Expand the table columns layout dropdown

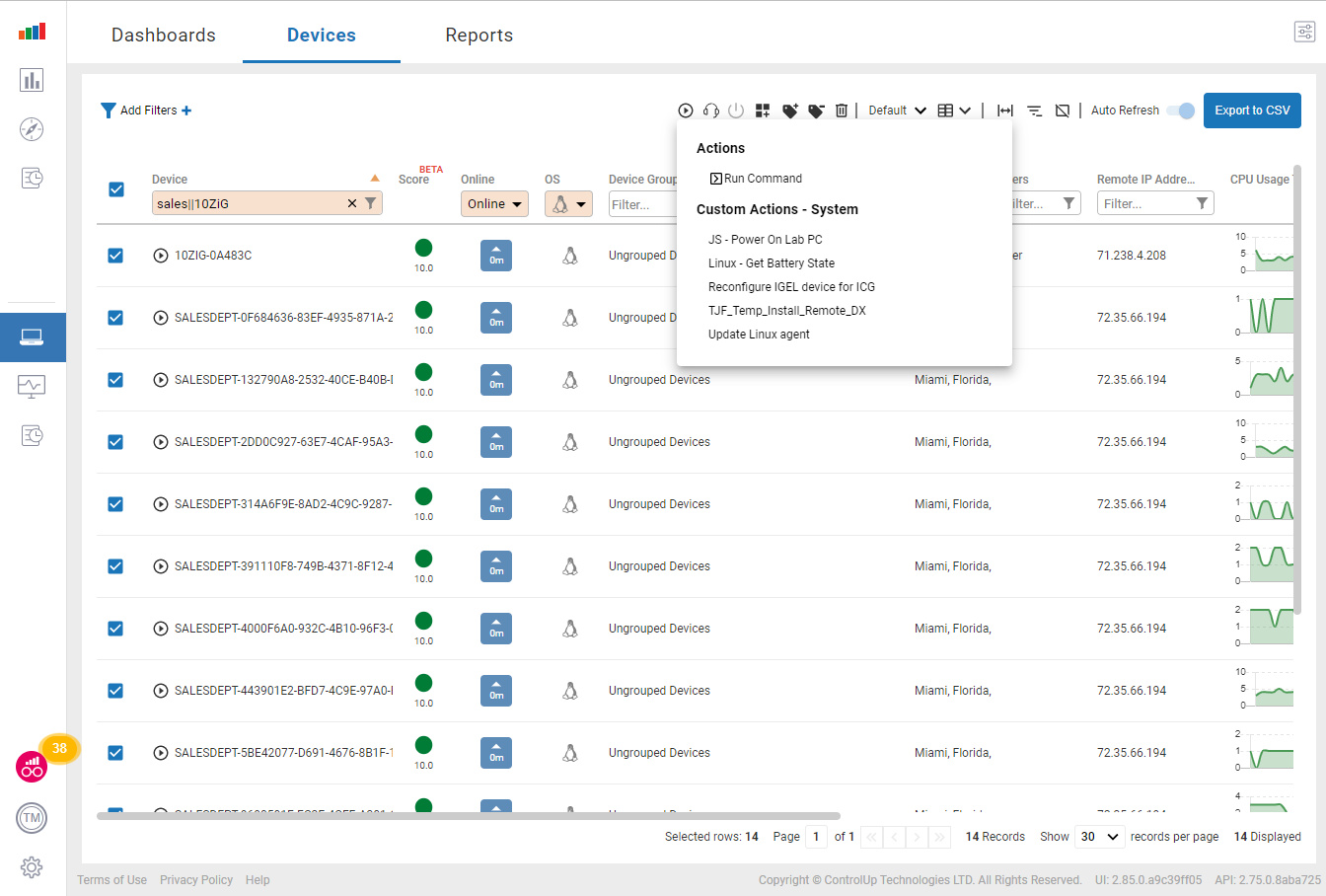[954, 111]
